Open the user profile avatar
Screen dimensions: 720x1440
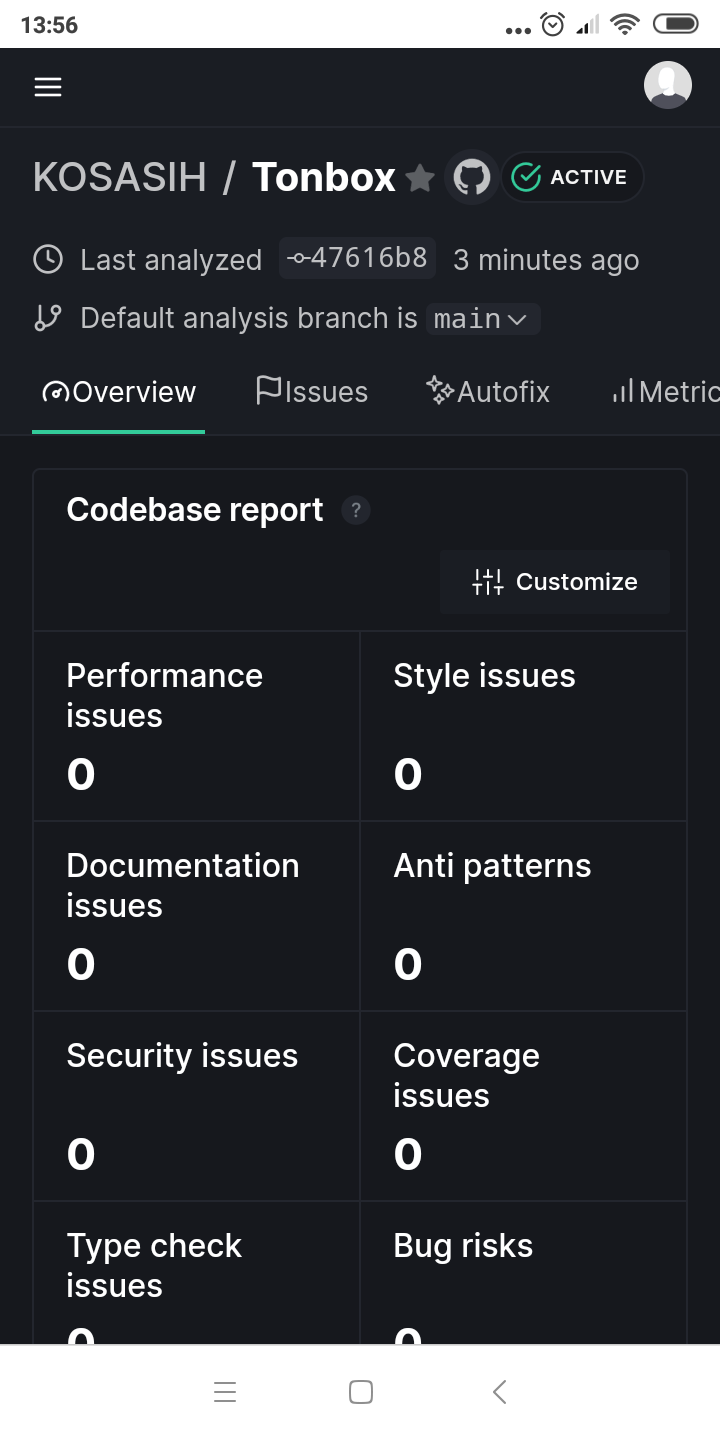pos(668,85)
